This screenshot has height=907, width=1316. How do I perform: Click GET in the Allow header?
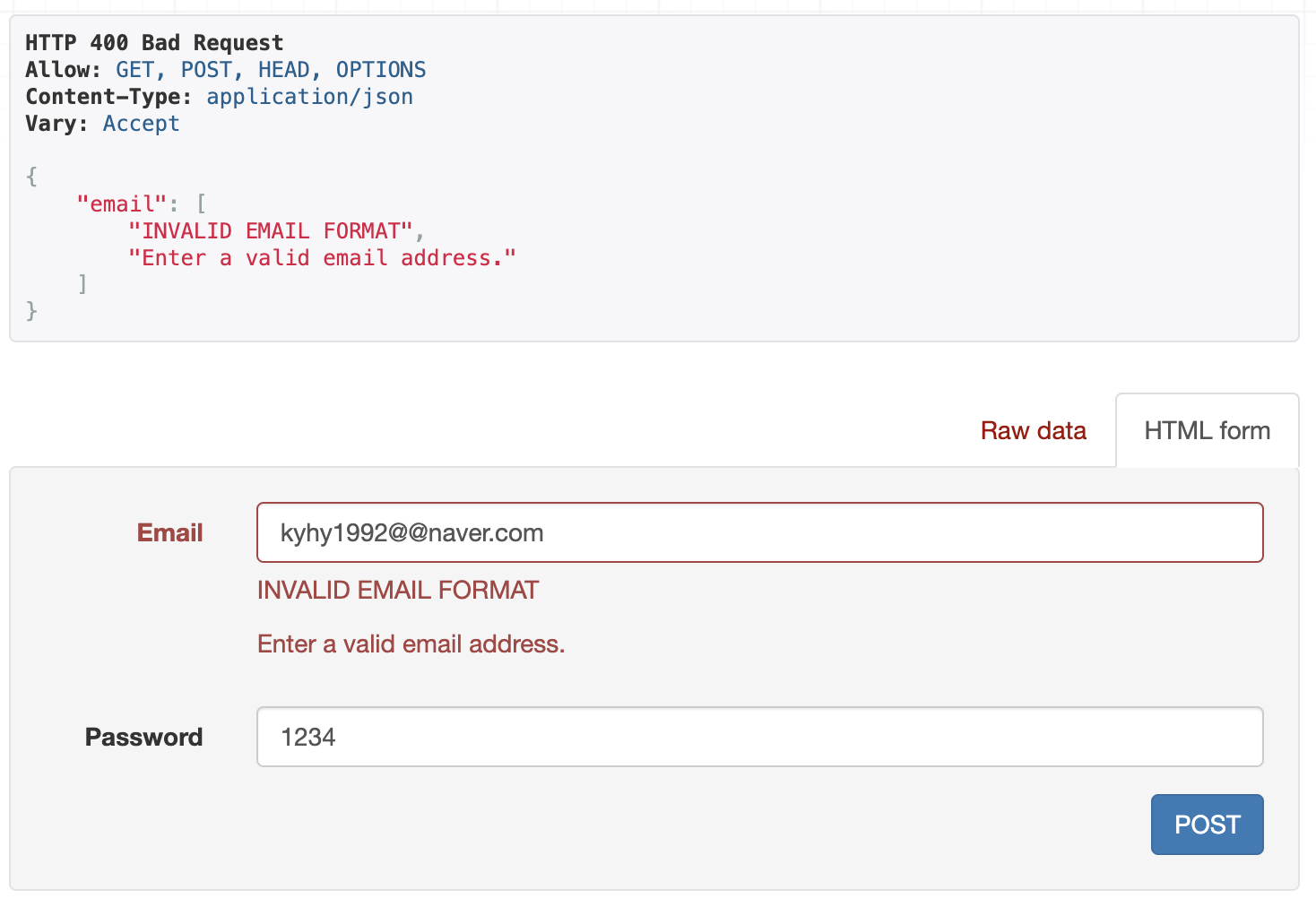(x=135, y=70)
